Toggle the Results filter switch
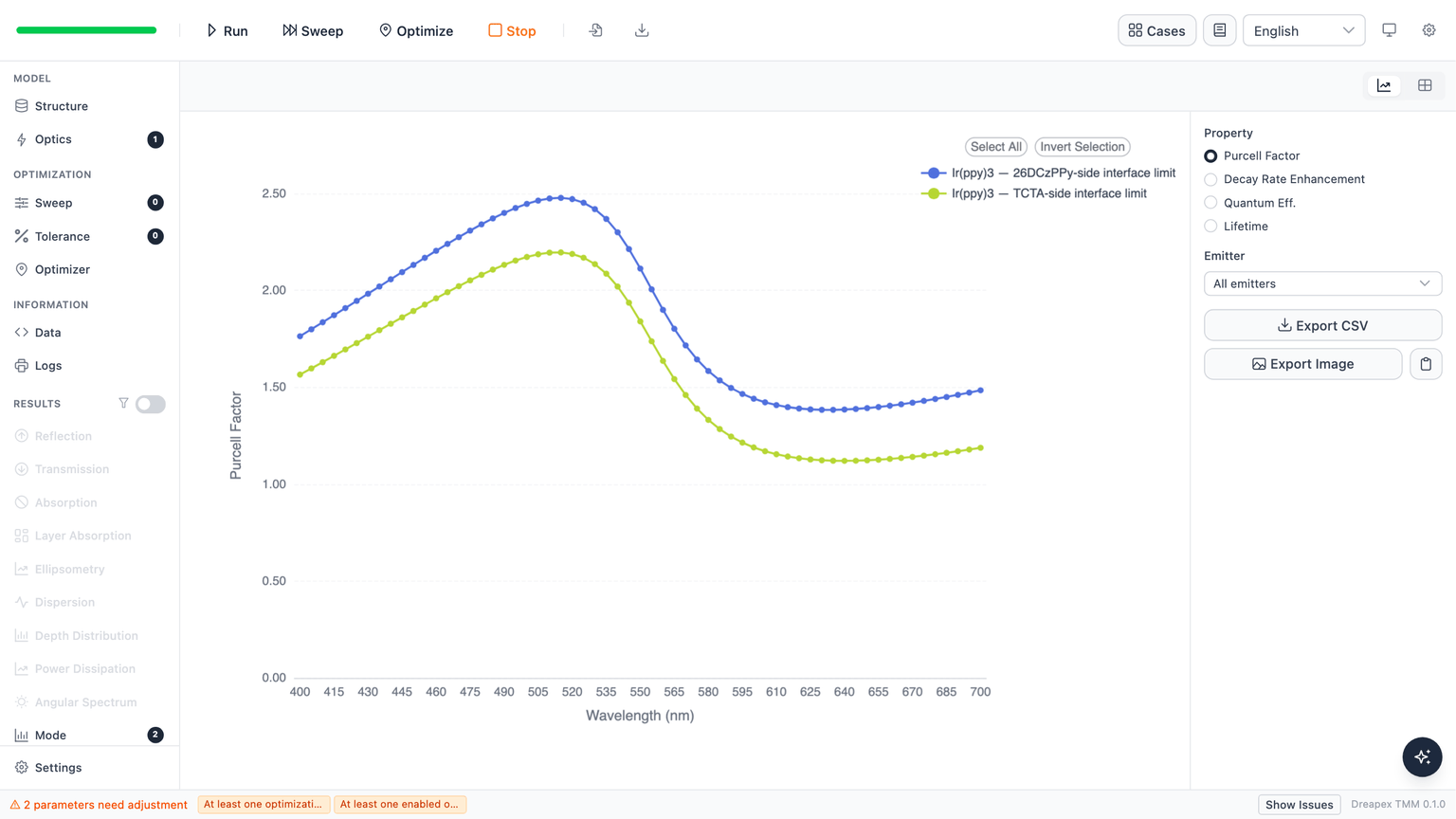 pyautogui.click(x=150, y=404)
